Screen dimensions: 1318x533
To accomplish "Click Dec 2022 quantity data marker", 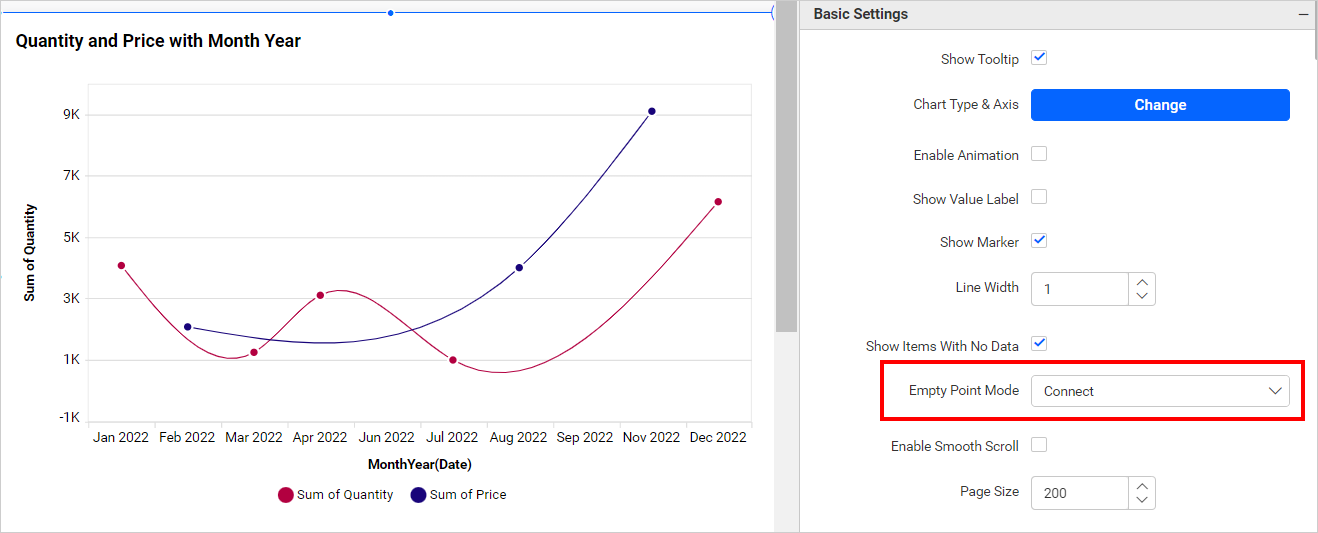I will 718,202.
